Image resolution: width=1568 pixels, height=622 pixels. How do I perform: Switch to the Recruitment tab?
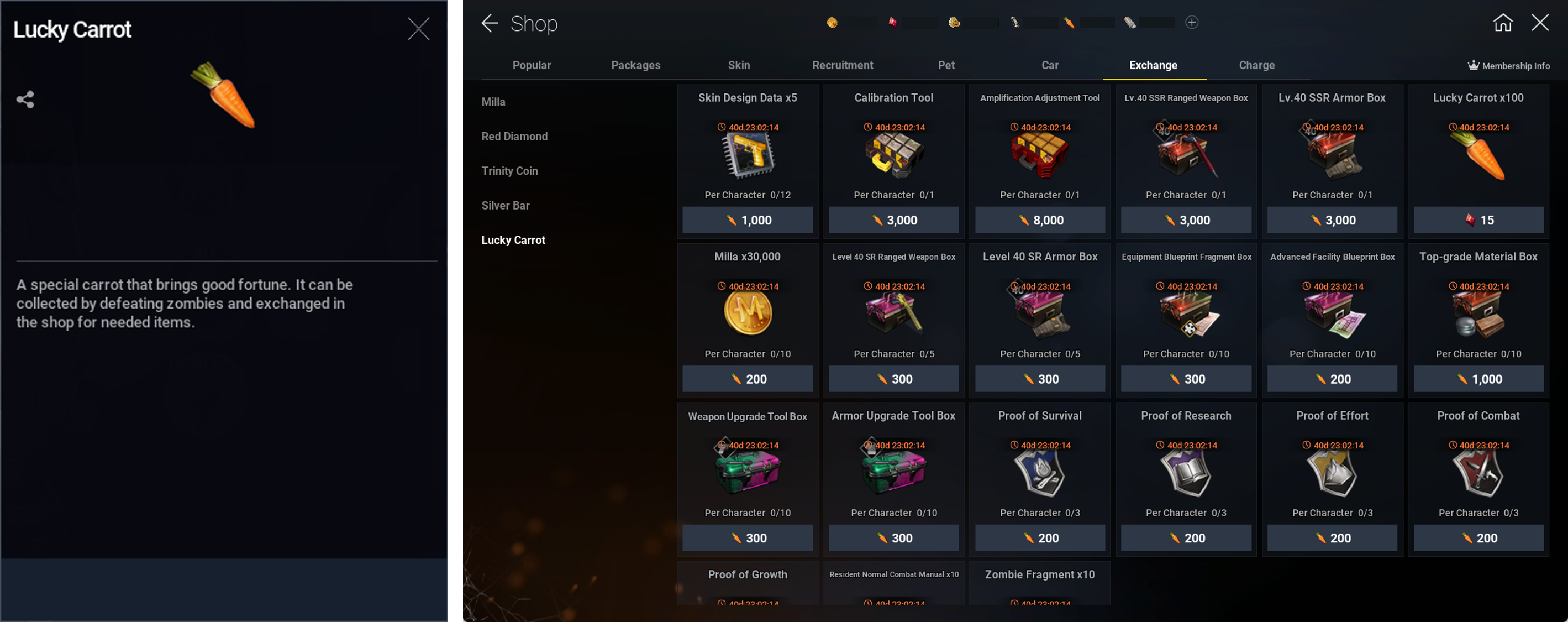point(843,65)
